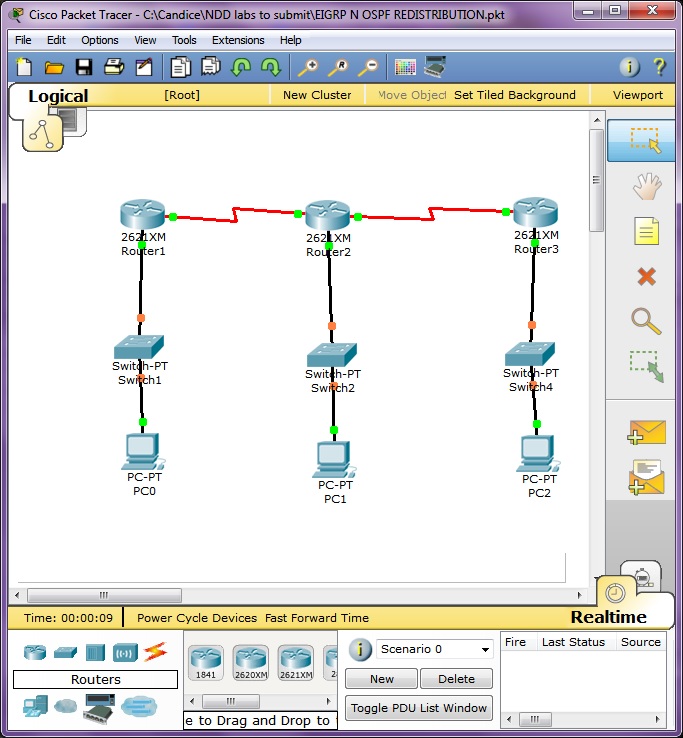Switch to the Realtime mode tab
The height and width of the screenshot is (738, 683).
[x=610, y=616]
